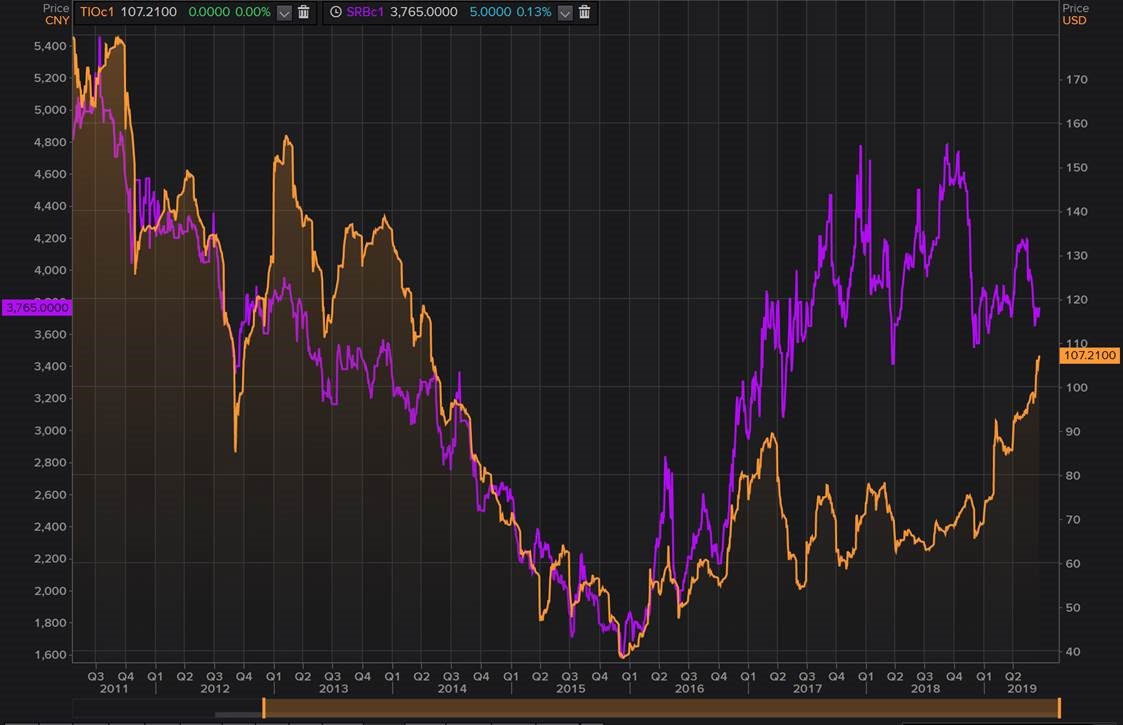Click the orange time range bar body

click(660, 709)
